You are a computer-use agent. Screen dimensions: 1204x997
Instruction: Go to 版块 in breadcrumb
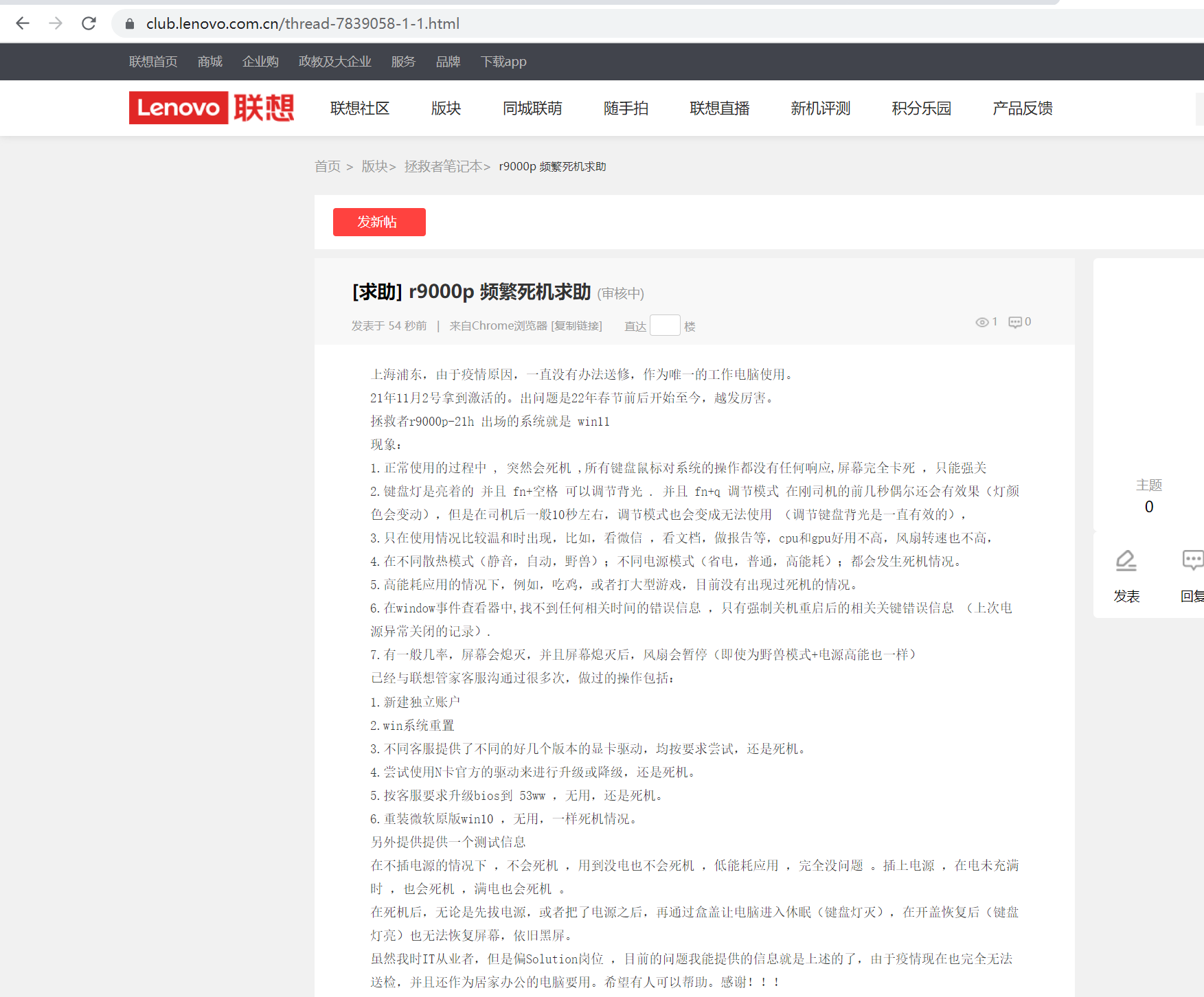[375, 166]
